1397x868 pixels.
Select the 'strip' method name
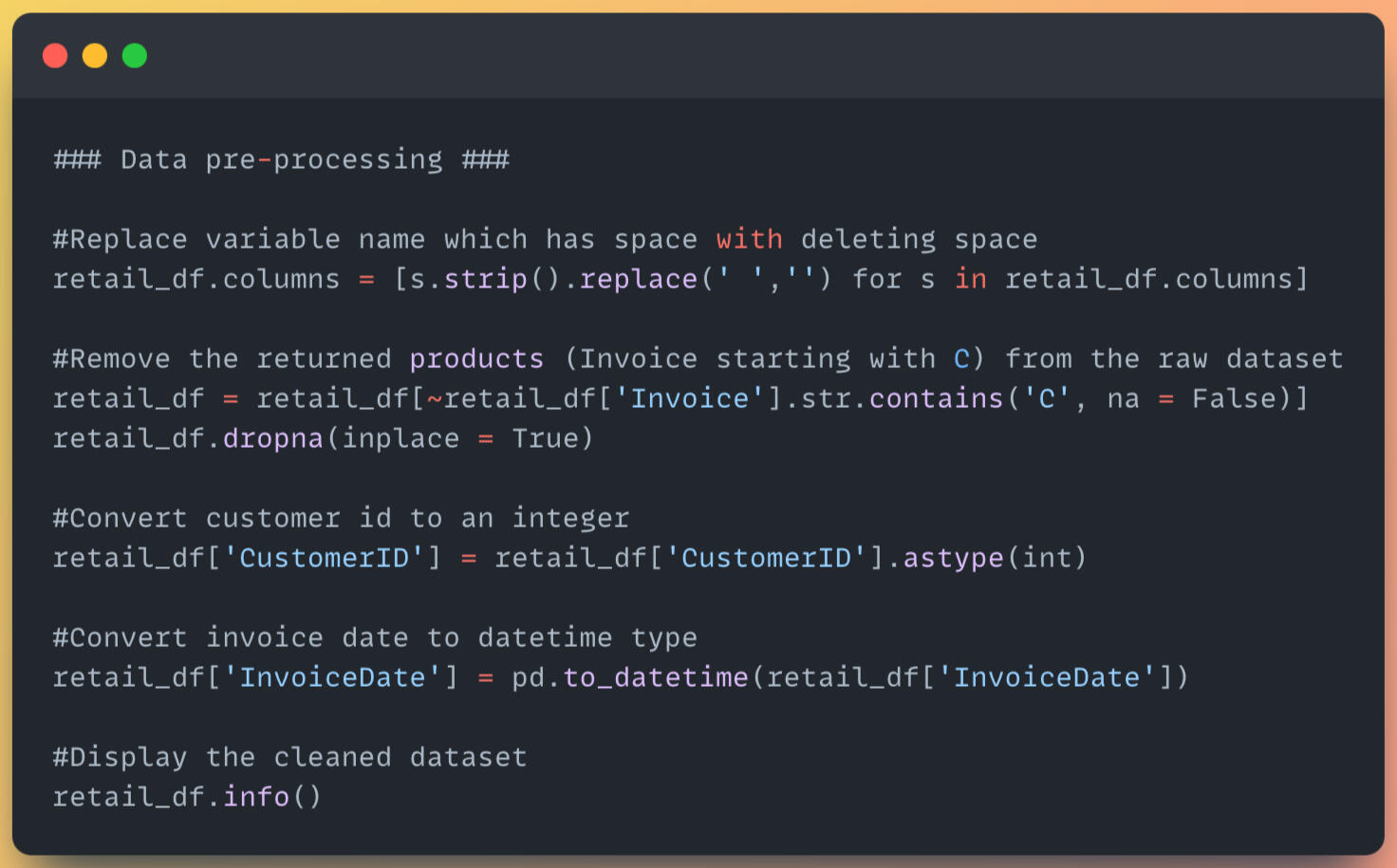pyautogui.click(x=485, y=279)
